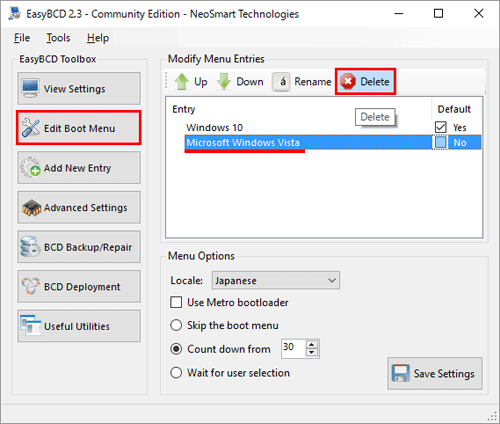Click the window resize grip in status bar
The width and height of the screenshot is (500, 424).
[x=492, y=417]
